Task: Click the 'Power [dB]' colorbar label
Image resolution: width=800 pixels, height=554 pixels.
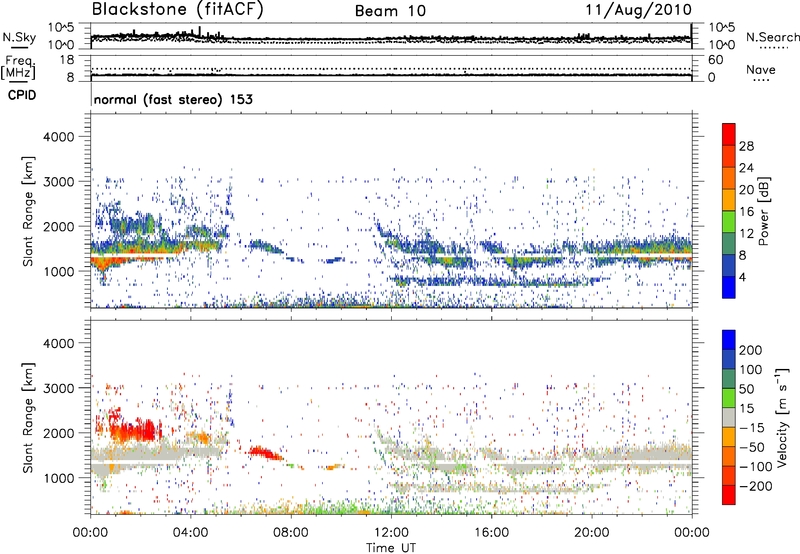Action: click(764, 211)
